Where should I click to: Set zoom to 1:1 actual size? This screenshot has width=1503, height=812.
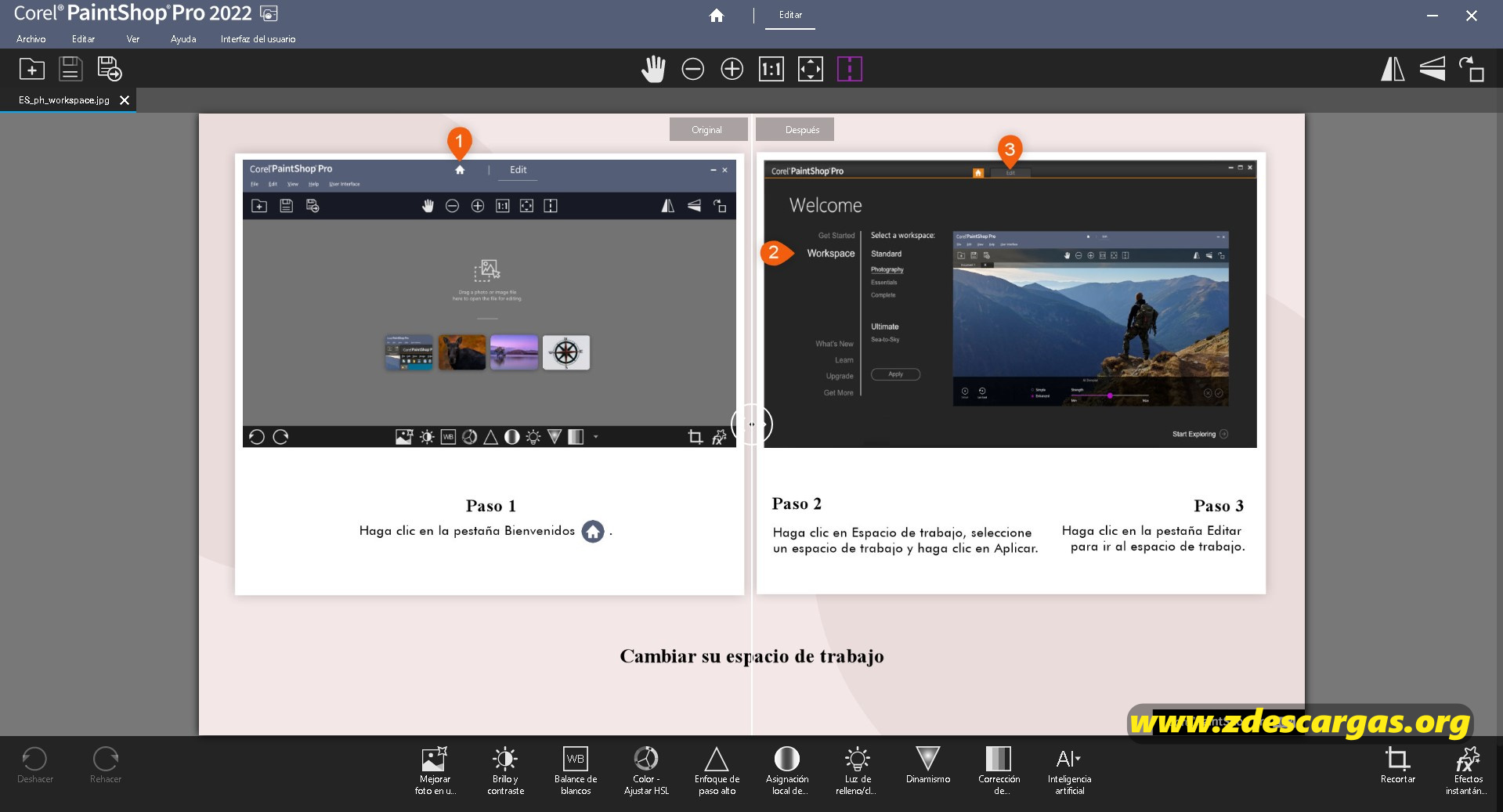click(x=771, y=69)
